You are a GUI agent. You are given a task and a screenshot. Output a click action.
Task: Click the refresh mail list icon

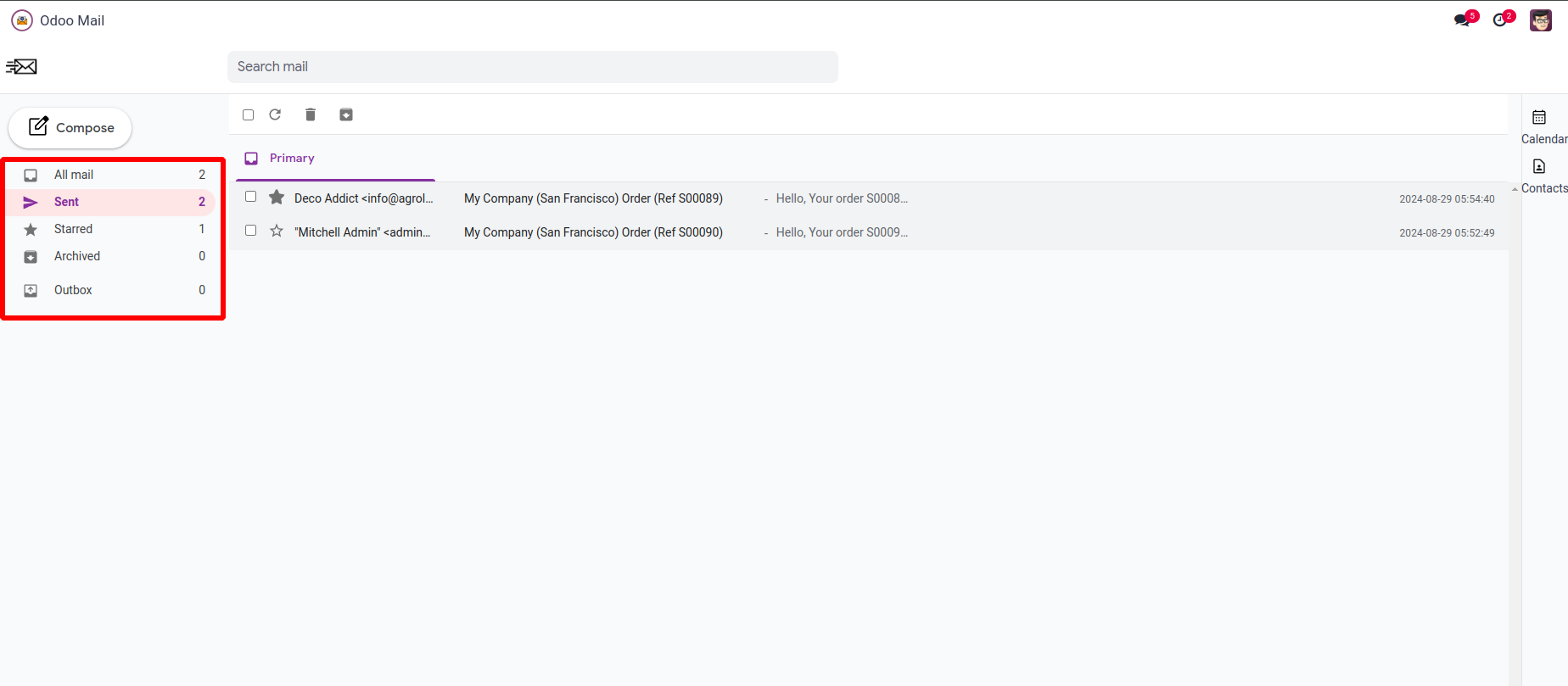[275, 114]
